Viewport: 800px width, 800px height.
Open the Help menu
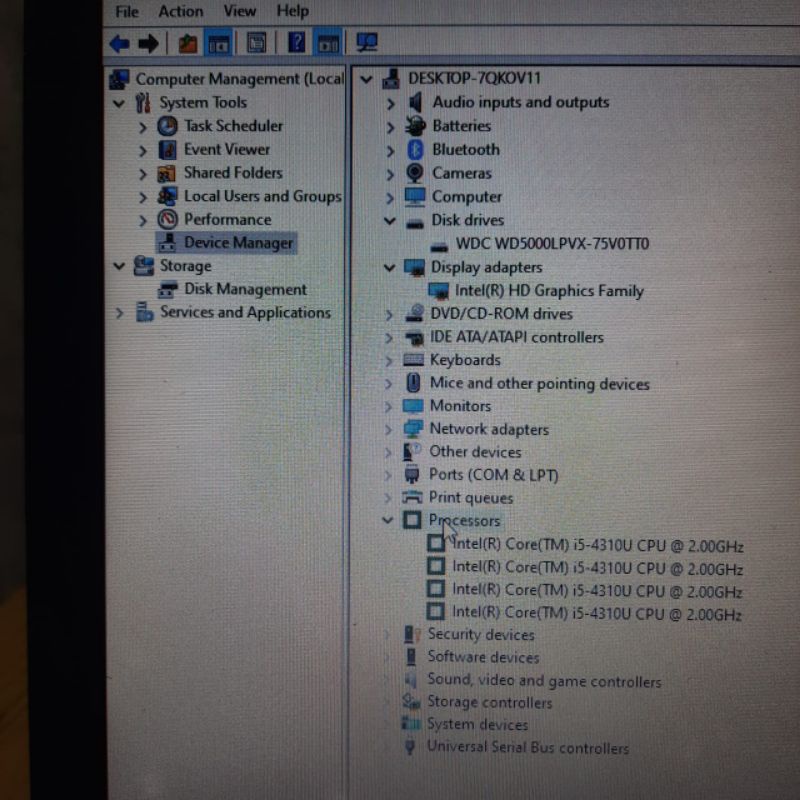pyautogui.click(x=292, y=10)
